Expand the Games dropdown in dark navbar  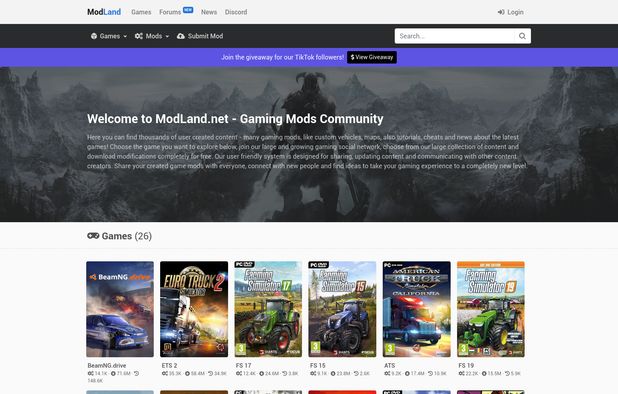pos(109,36)
